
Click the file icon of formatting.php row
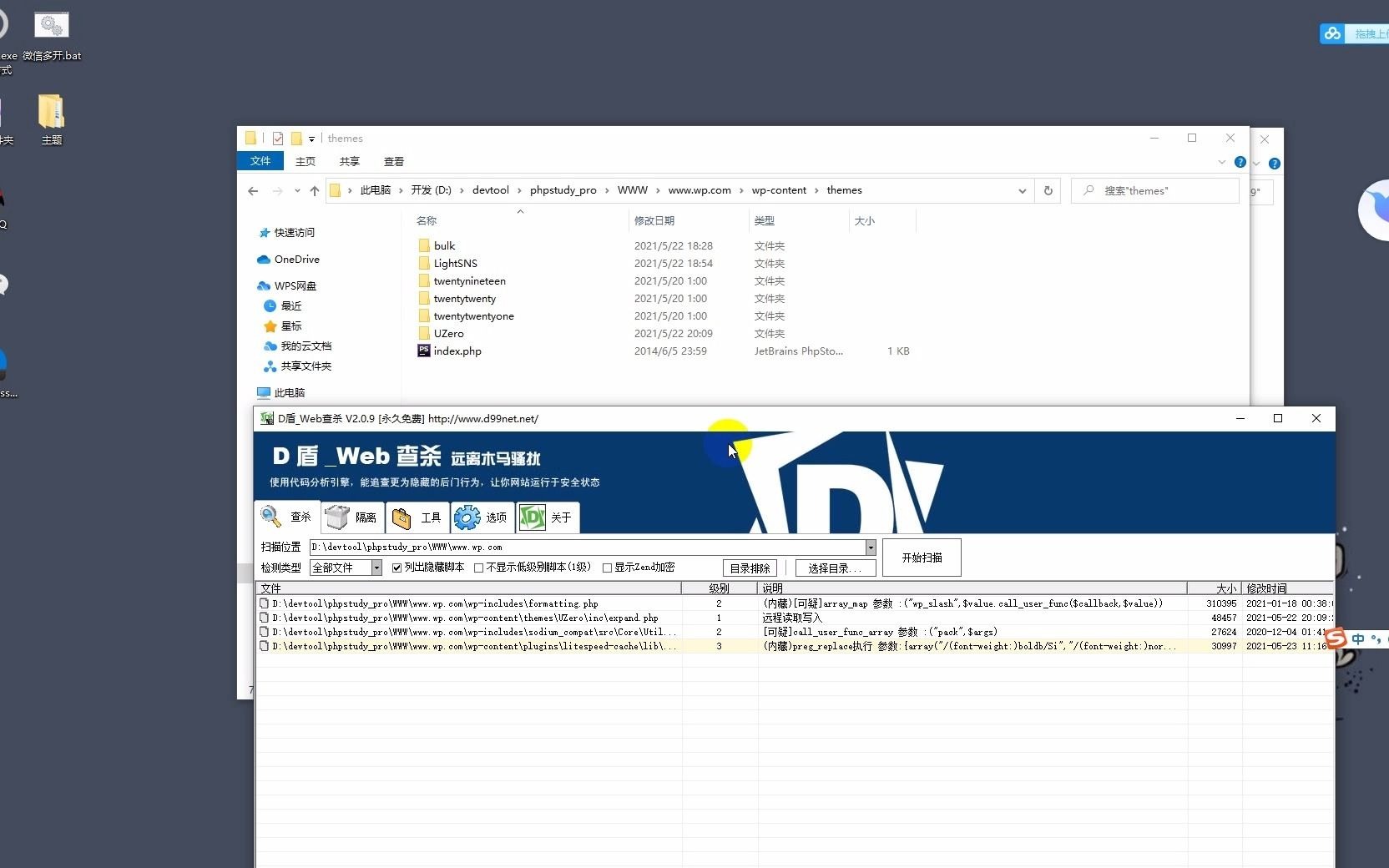[x=264, y=603]
